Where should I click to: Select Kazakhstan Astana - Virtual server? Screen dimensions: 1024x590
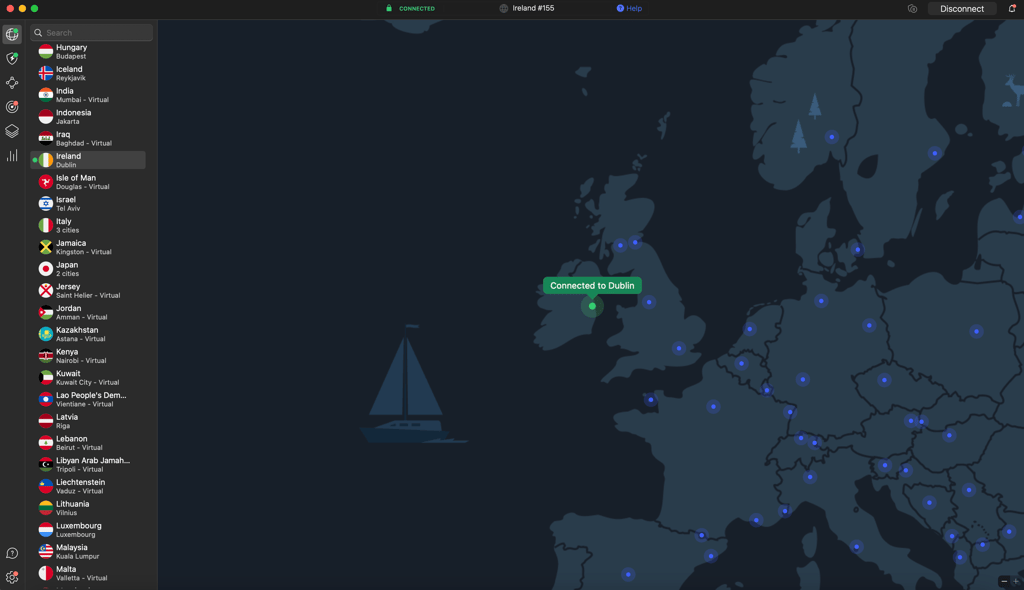tap(88, 334)
